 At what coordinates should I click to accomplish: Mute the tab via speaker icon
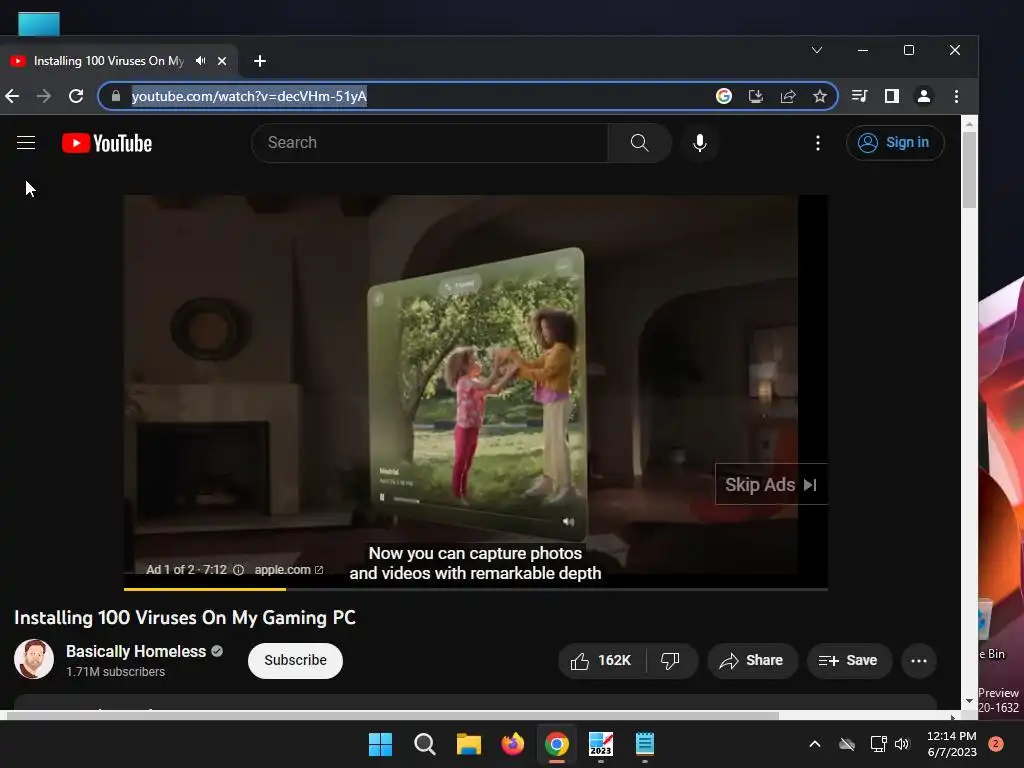(200, 61)
